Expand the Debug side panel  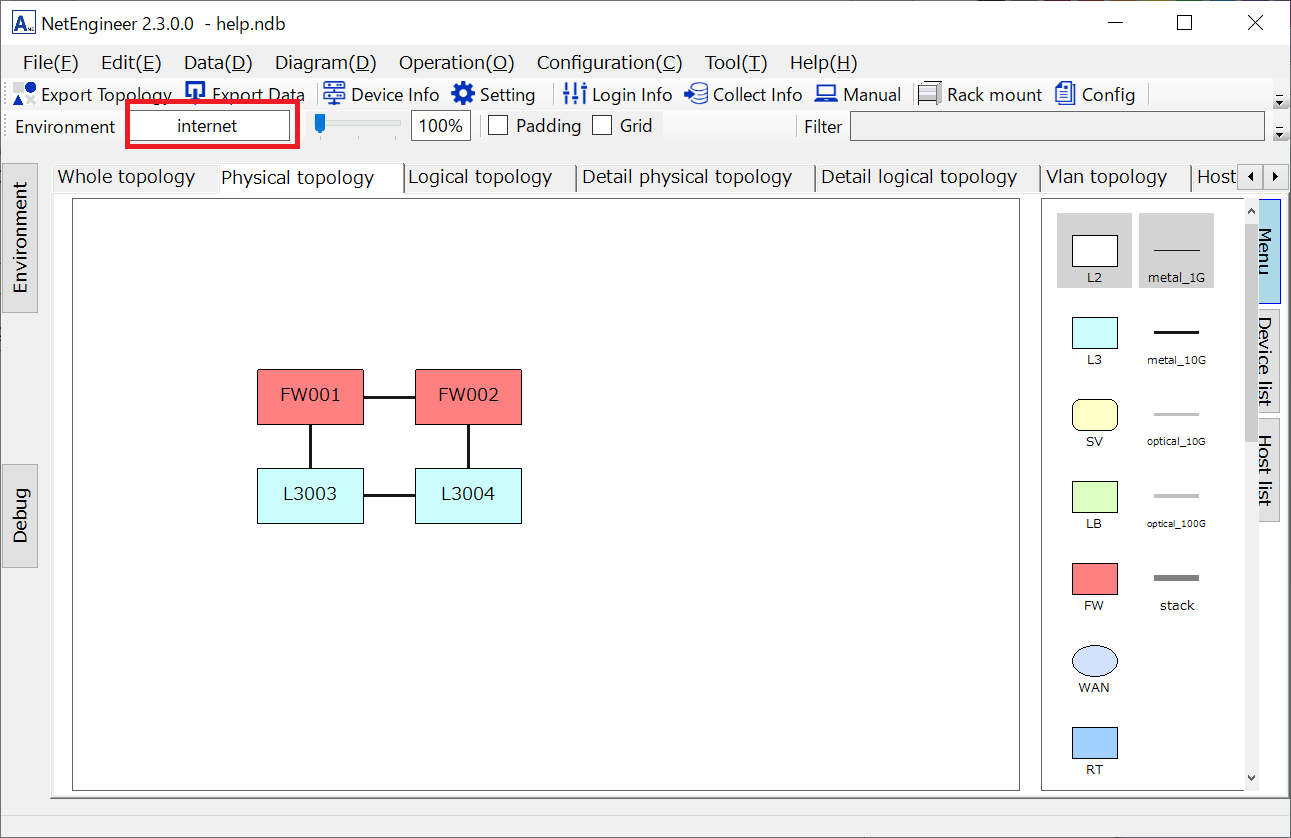pos(20,515)
